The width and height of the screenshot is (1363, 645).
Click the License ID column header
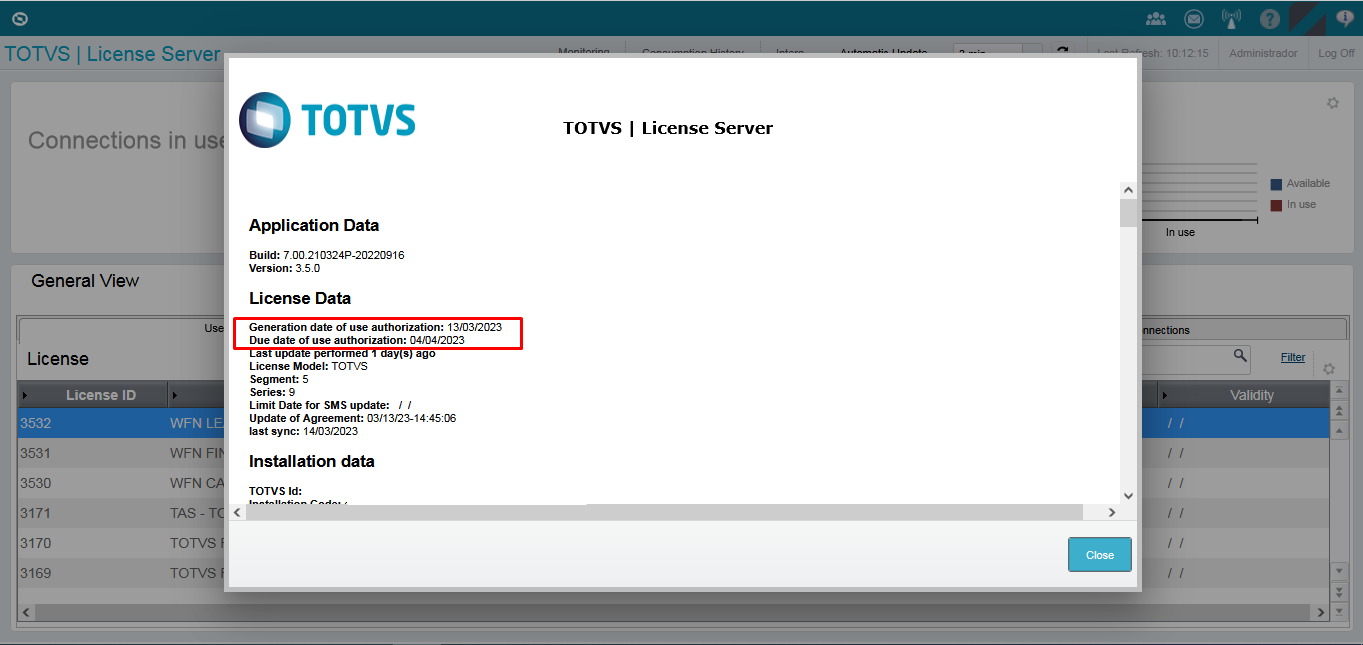pos(92,395)
